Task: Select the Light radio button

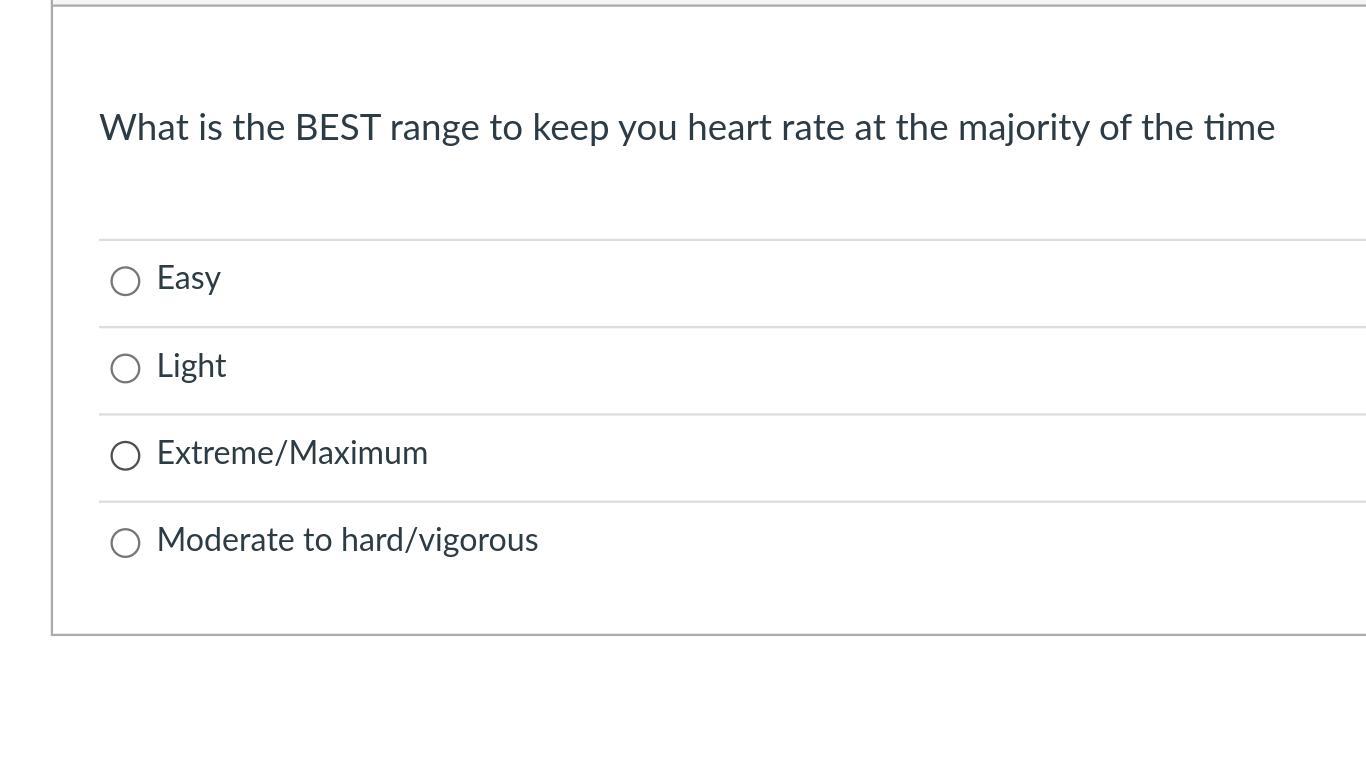Action: (125, 368)
